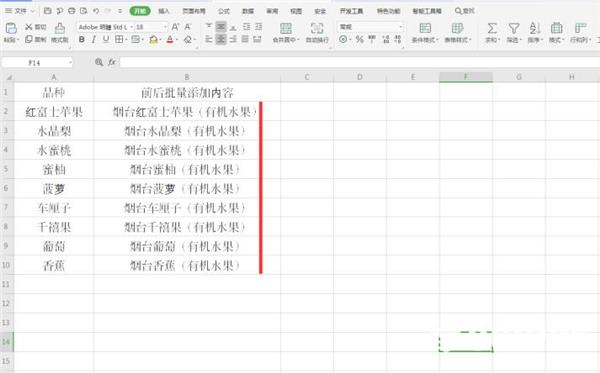Select the Format Painter brush icon
The width and height of the screenshot is (600, 373).
pos(59,28)
